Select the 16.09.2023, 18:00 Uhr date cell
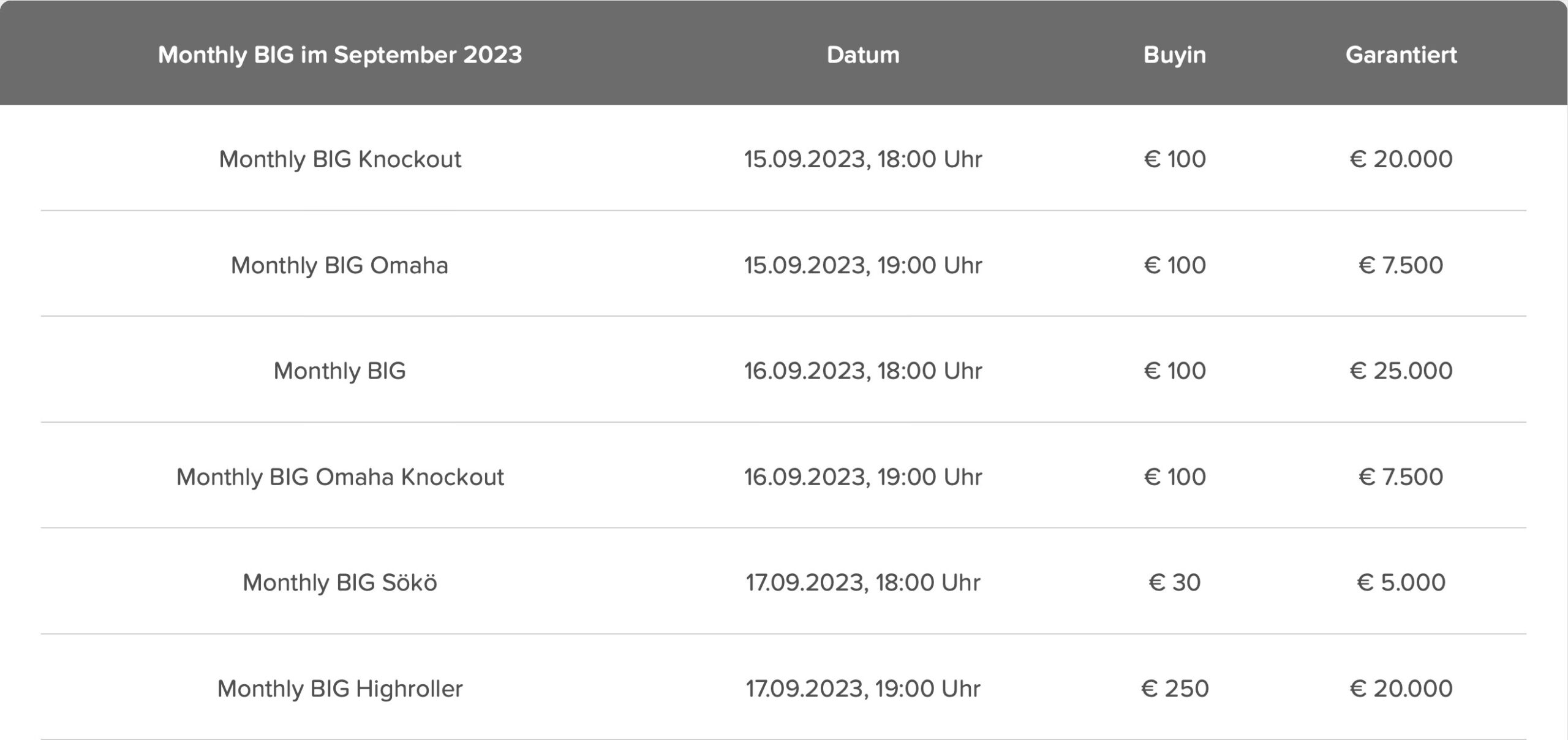The width and height of the screenshot is (1568, 740). [863, 371]
